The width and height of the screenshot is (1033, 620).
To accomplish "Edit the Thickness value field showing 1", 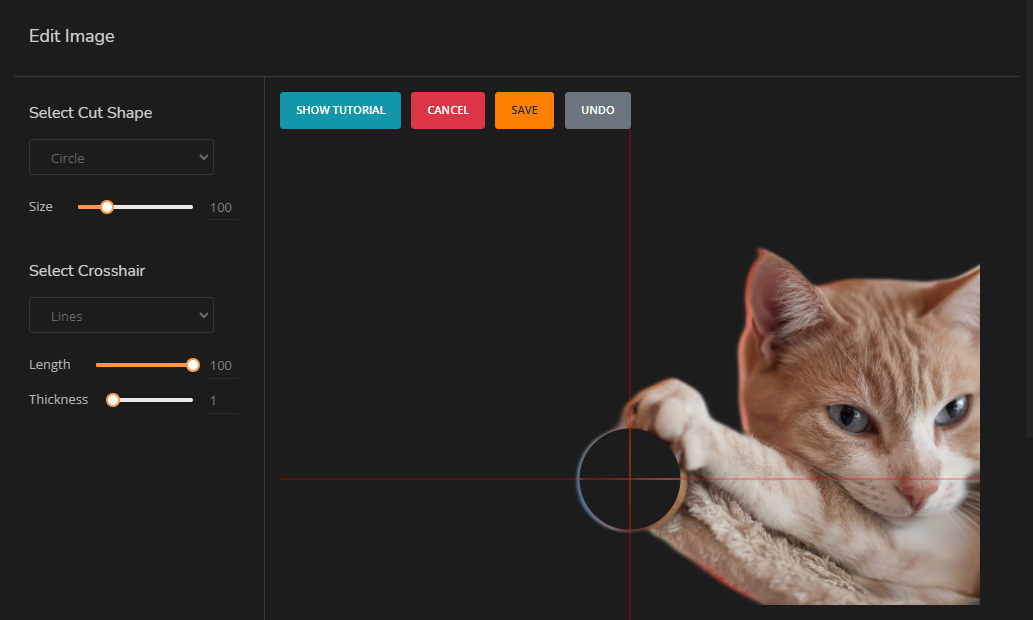I will [223, 401].
